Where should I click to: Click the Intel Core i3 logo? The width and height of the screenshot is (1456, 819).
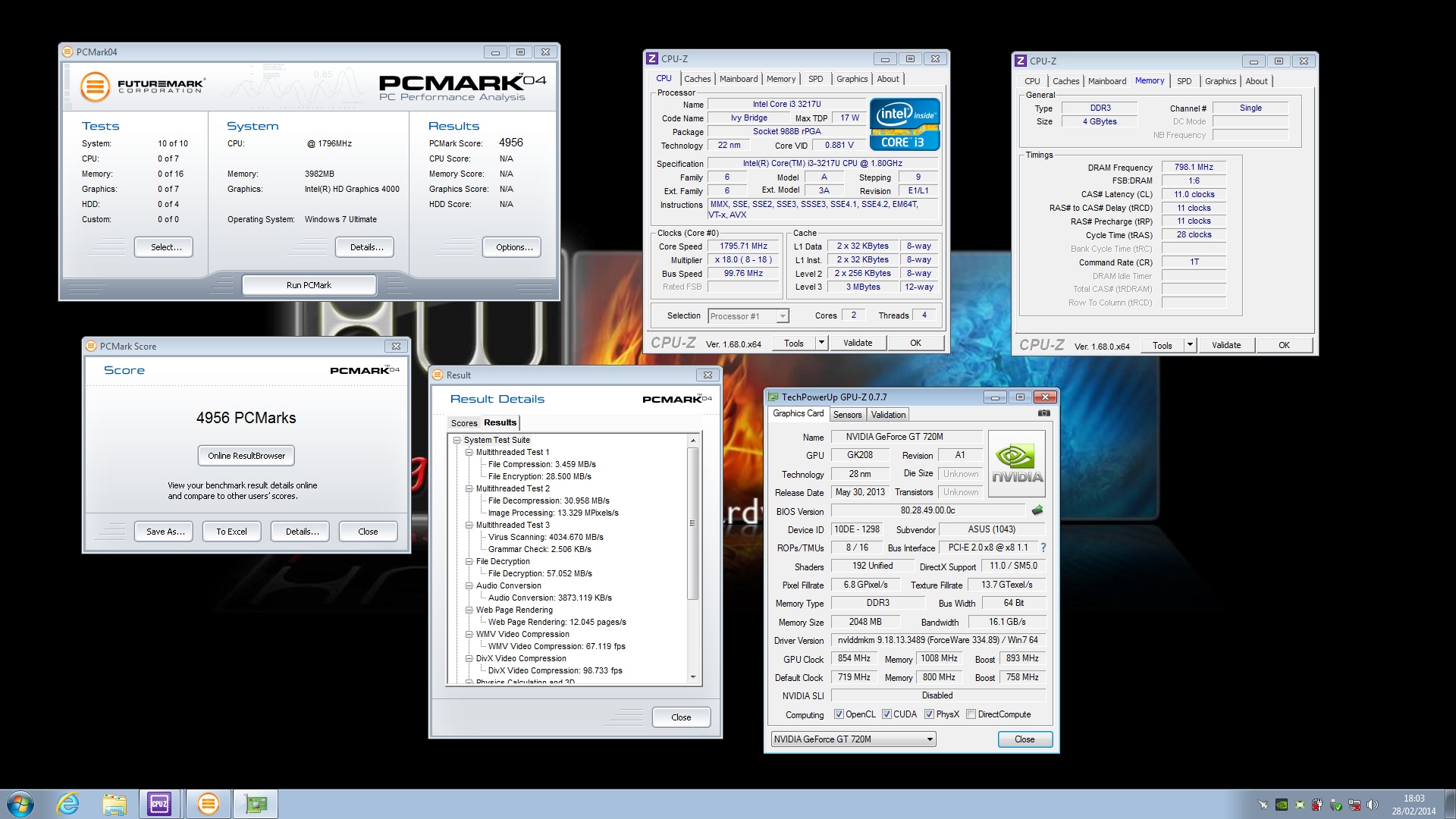coord(905,124)
